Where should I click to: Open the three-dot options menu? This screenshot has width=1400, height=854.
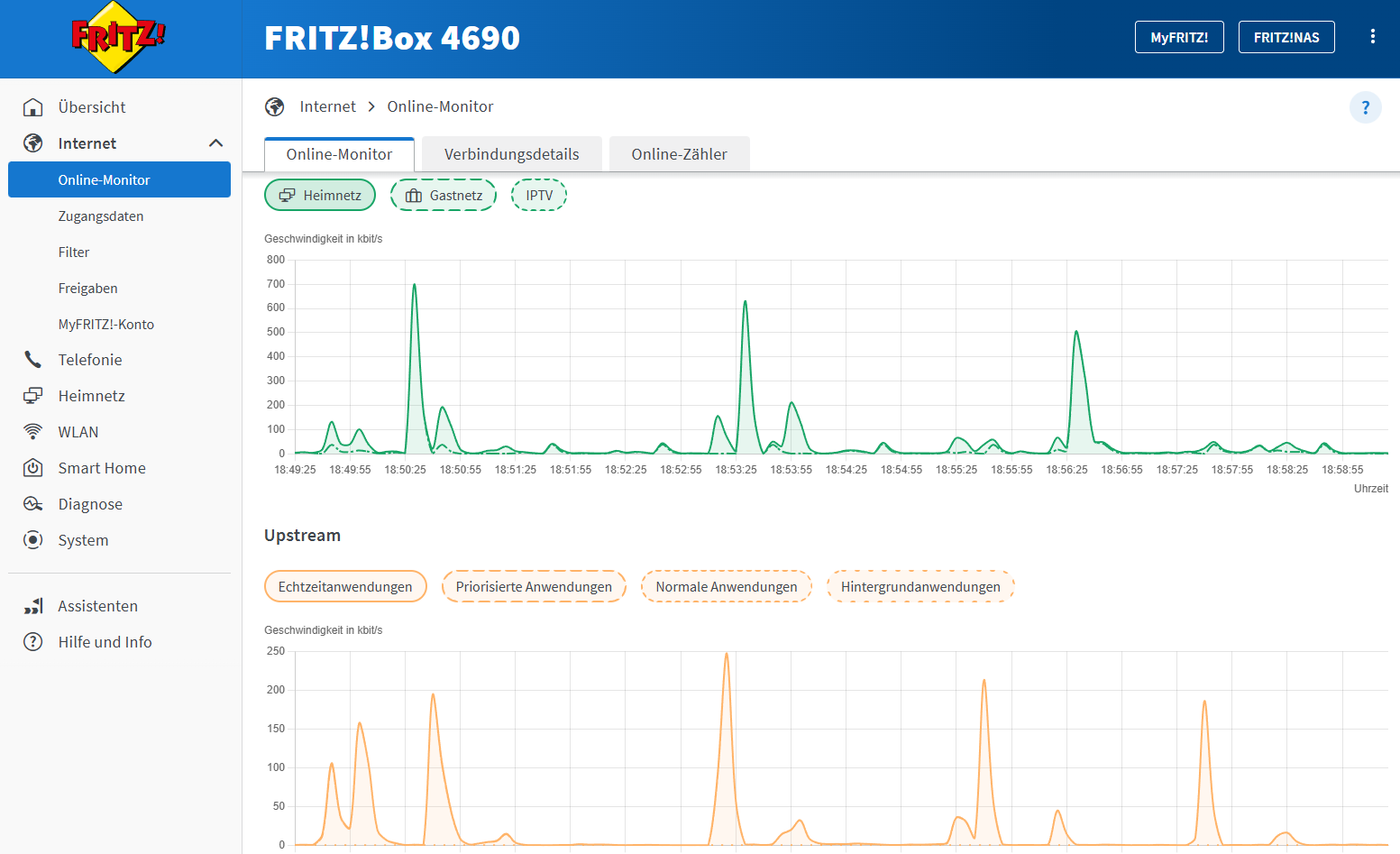(1372, 37)
